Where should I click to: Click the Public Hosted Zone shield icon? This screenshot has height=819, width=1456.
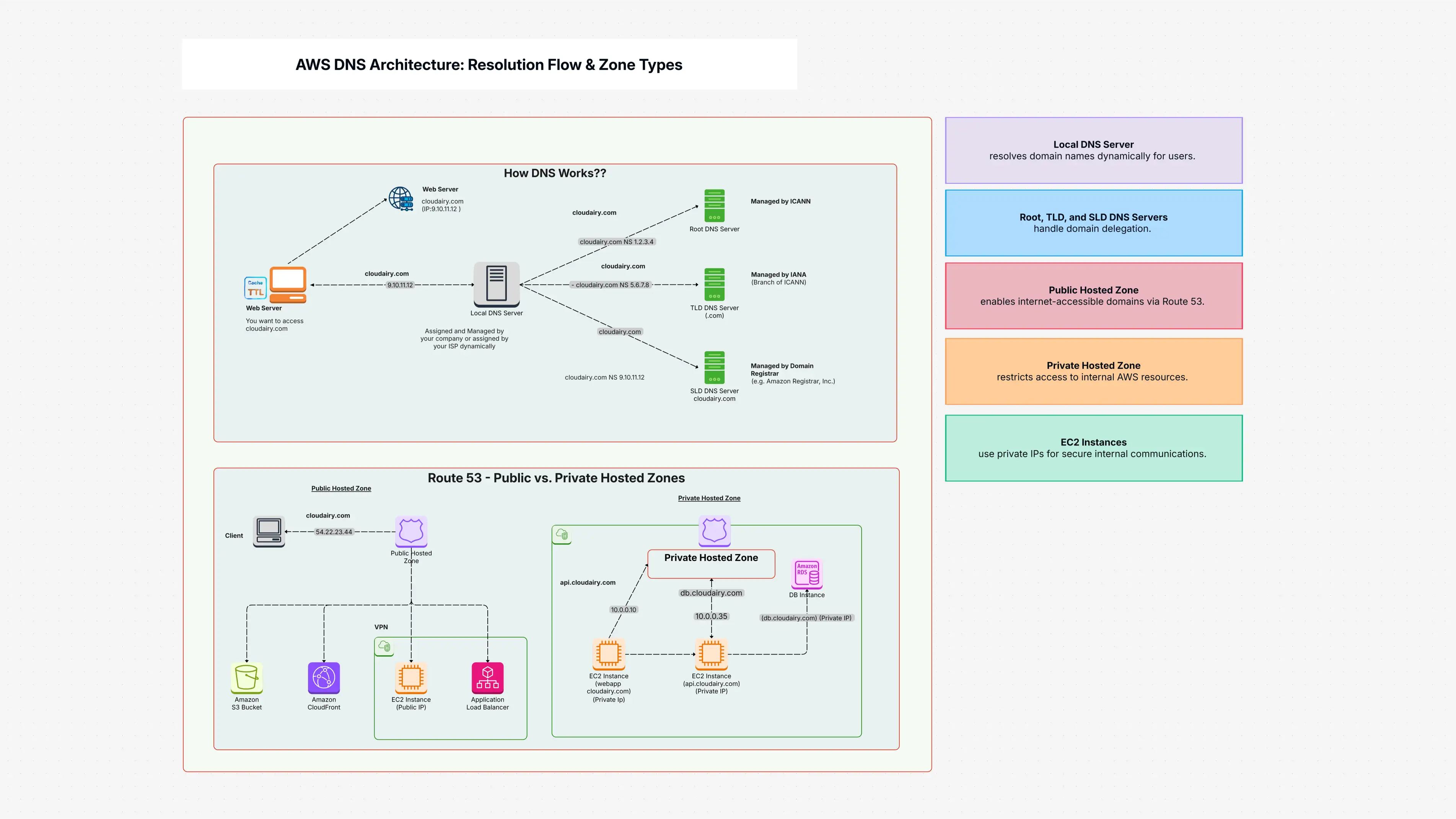coord(411,532)
